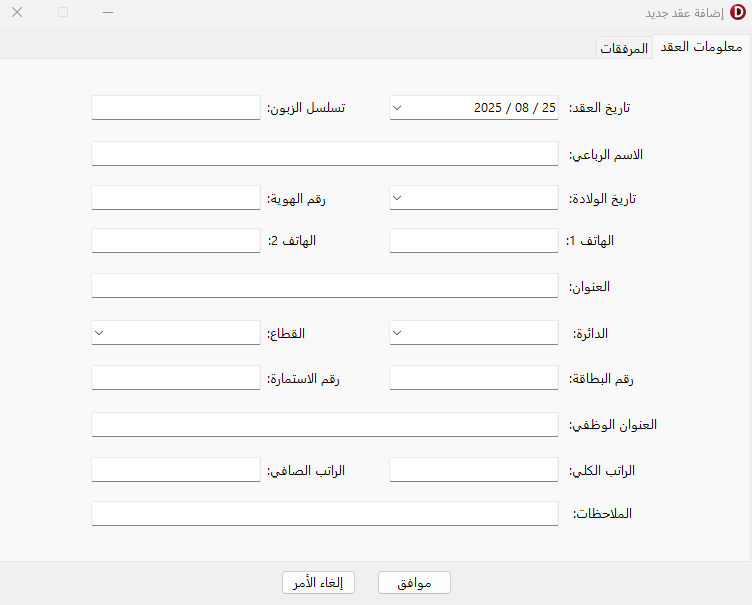Click the رقم الاستمارة input field
The height and width of the screenshot is (605, 752).
[176, 378]
